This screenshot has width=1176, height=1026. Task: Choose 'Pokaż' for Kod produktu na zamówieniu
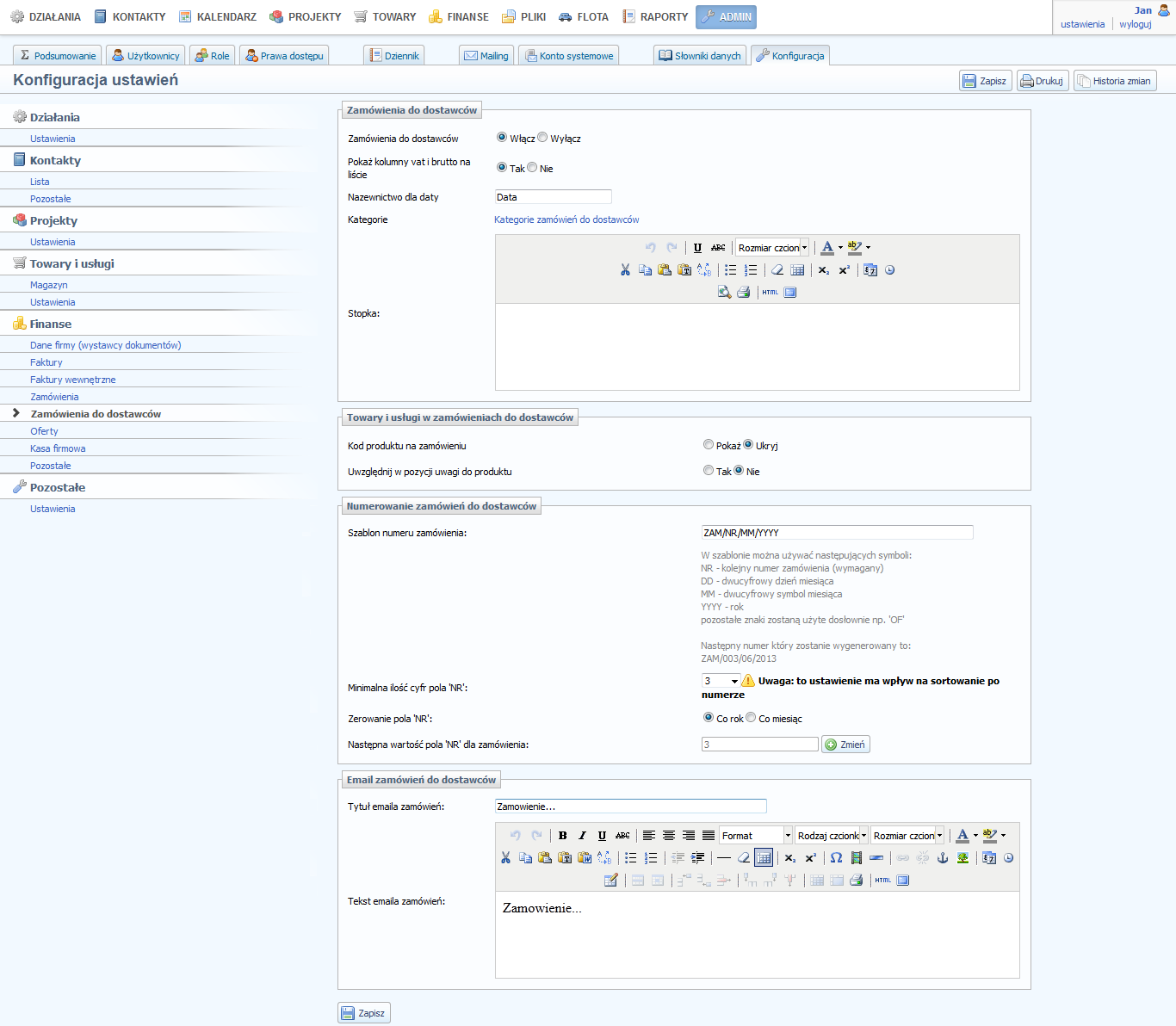[x=709, y=445]
